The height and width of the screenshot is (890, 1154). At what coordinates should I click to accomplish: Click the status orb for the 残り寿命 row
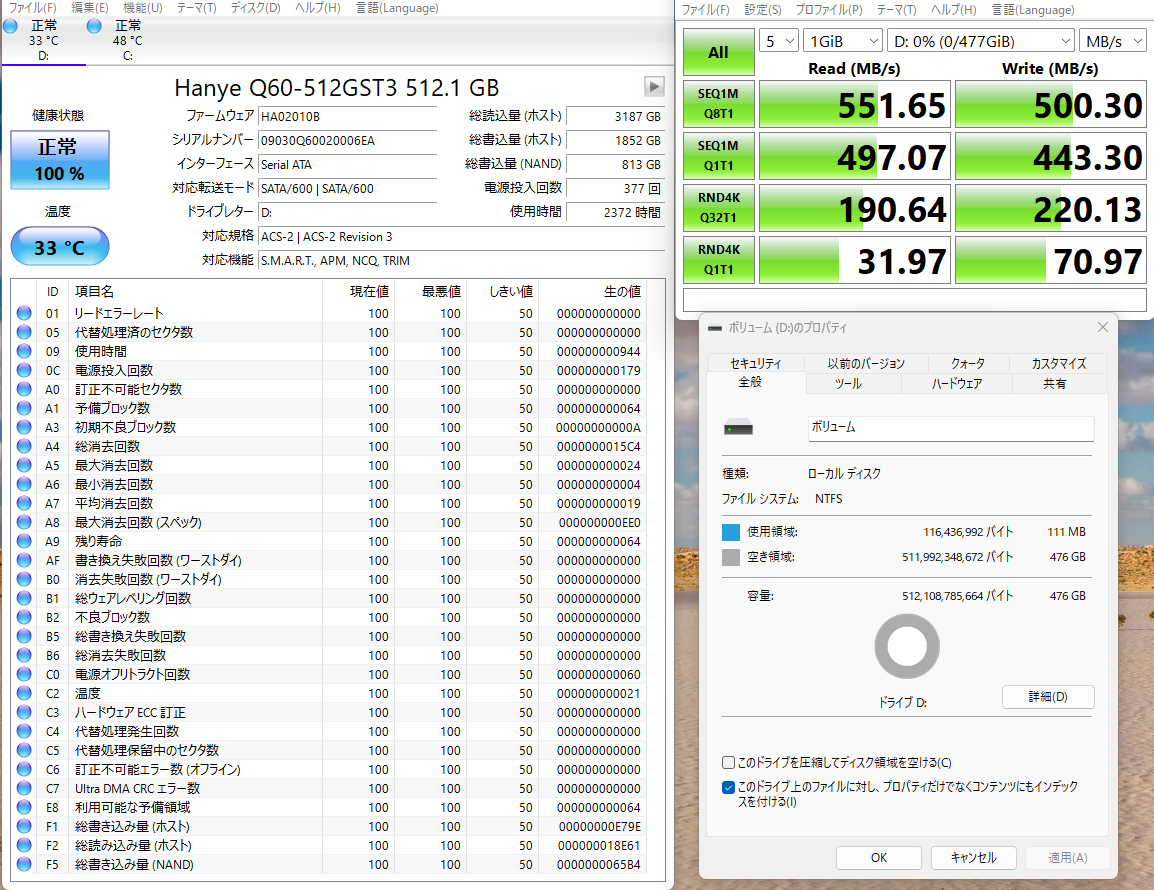click(24, 541)
